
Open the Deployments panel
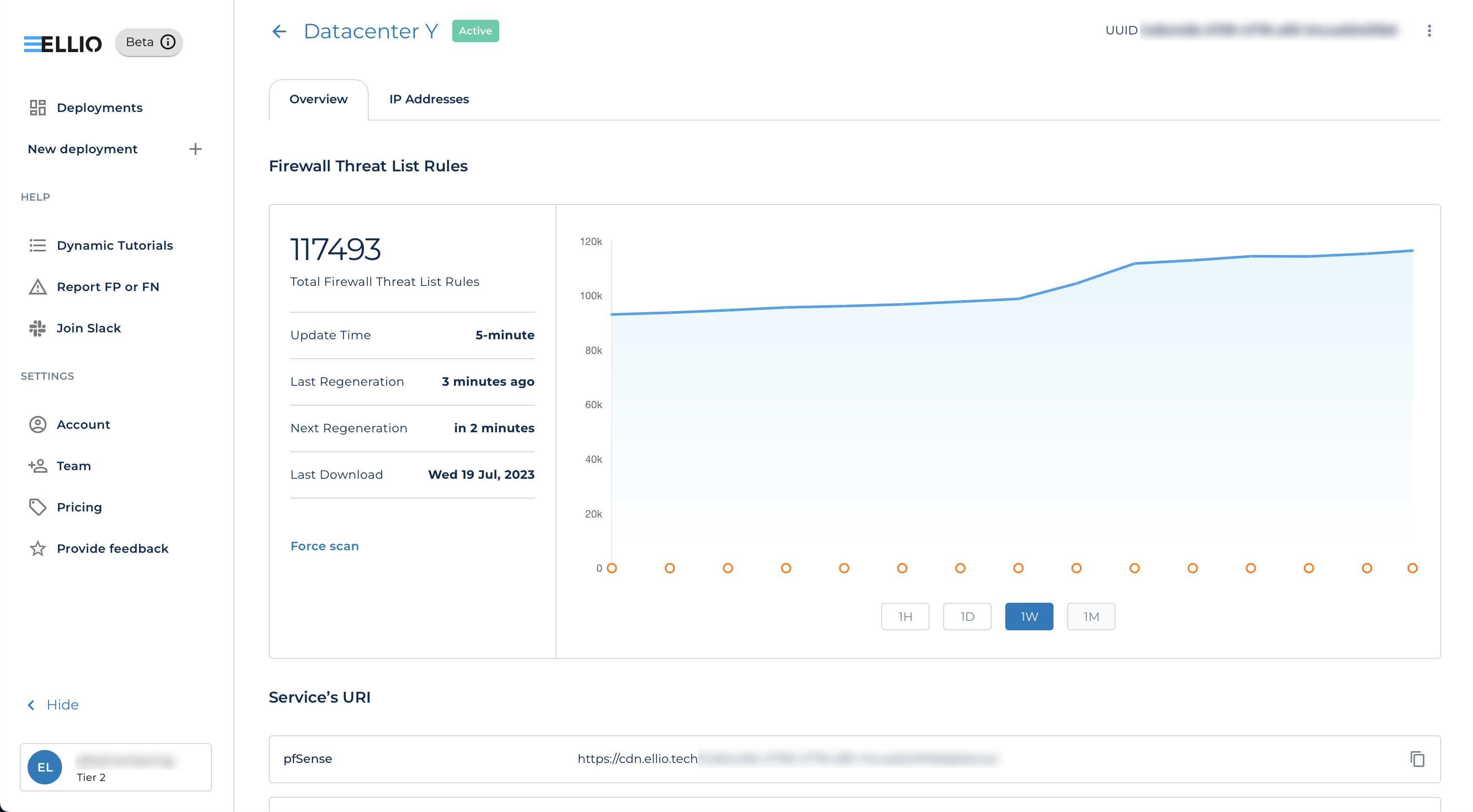point(100,108)
